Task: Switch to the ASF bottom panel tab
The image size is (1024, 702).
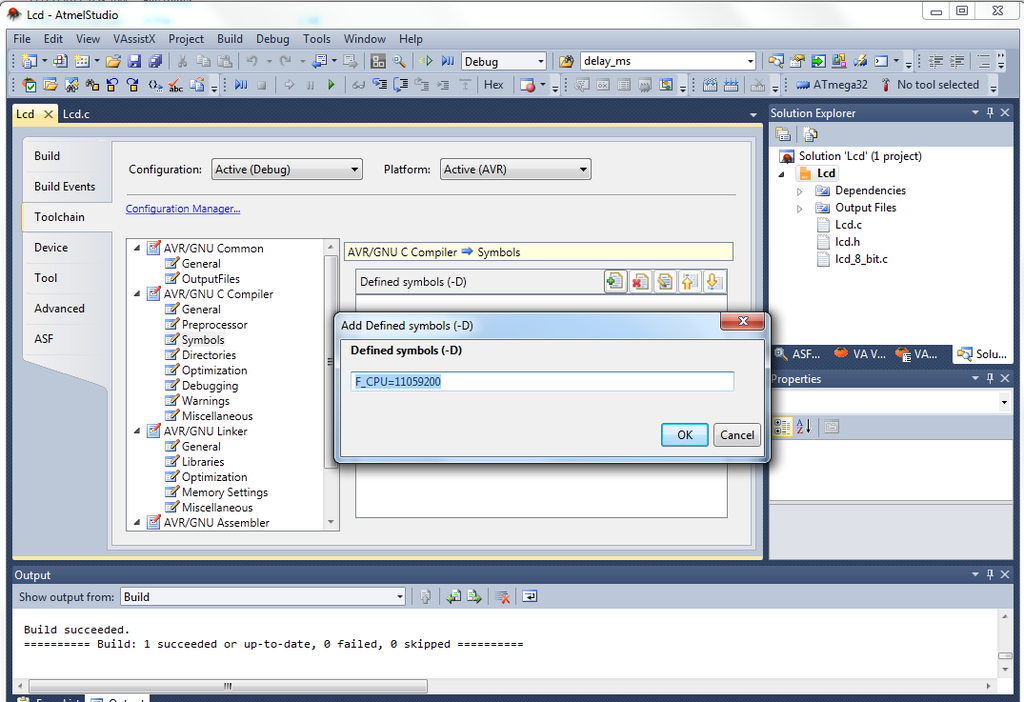Action: (x=798, y=354)
